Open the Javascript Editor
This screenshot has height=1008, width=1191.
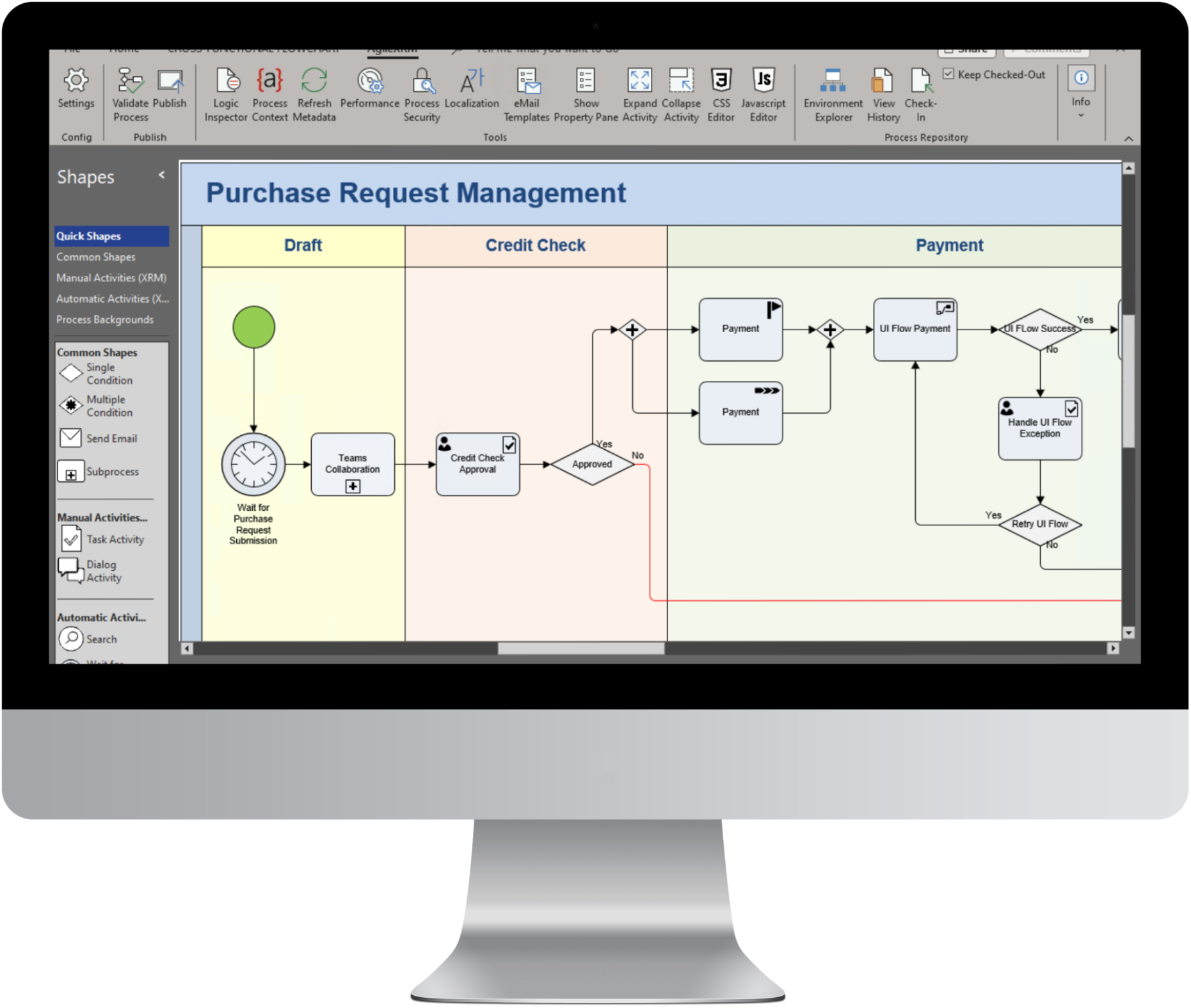pos(763,94)
